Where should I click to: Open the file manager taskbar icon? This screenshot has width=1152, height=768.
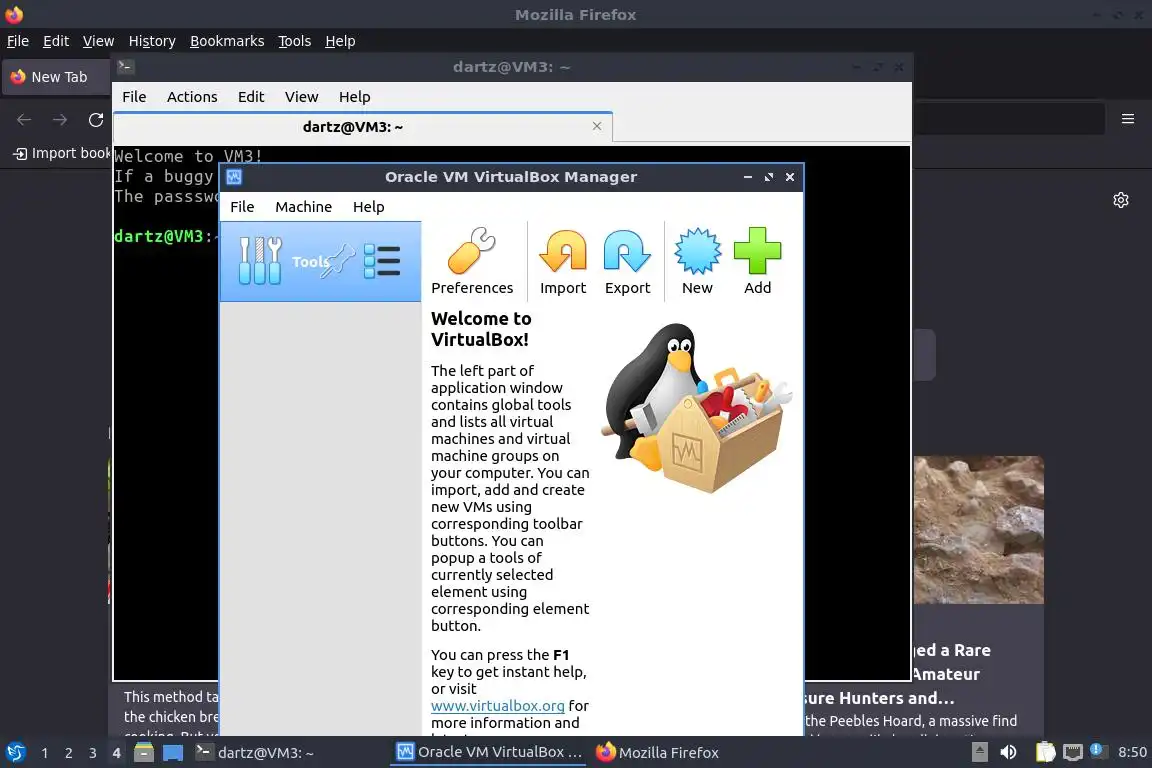144,753
